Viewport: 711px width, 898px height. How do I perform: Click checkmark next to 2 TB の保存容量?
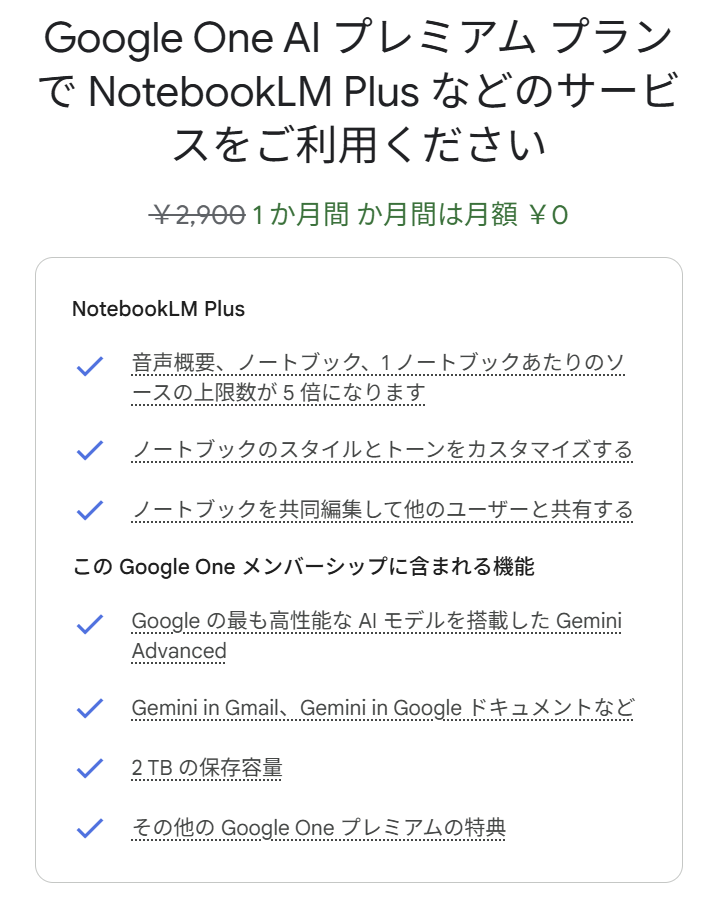[90, 769]
